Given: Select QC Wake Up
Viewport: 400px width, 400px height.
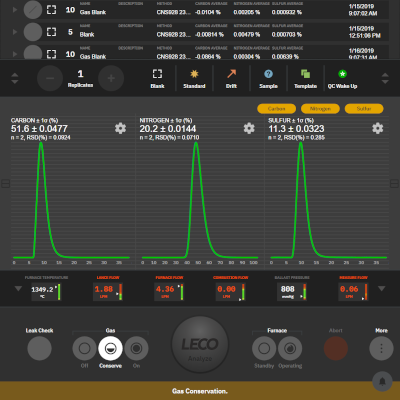Looking at the screenshot, I should 342,79.
